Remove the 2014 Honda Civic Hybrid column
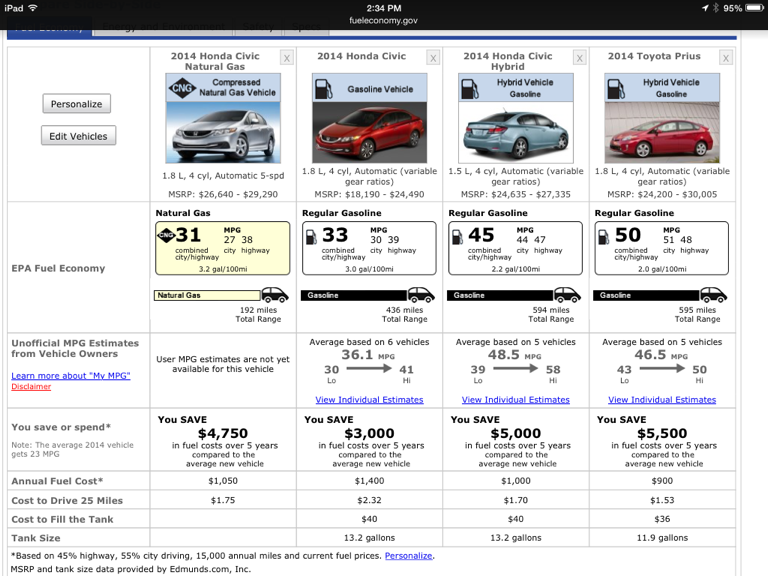The image size is (768, 576). [x=579, y=58]
